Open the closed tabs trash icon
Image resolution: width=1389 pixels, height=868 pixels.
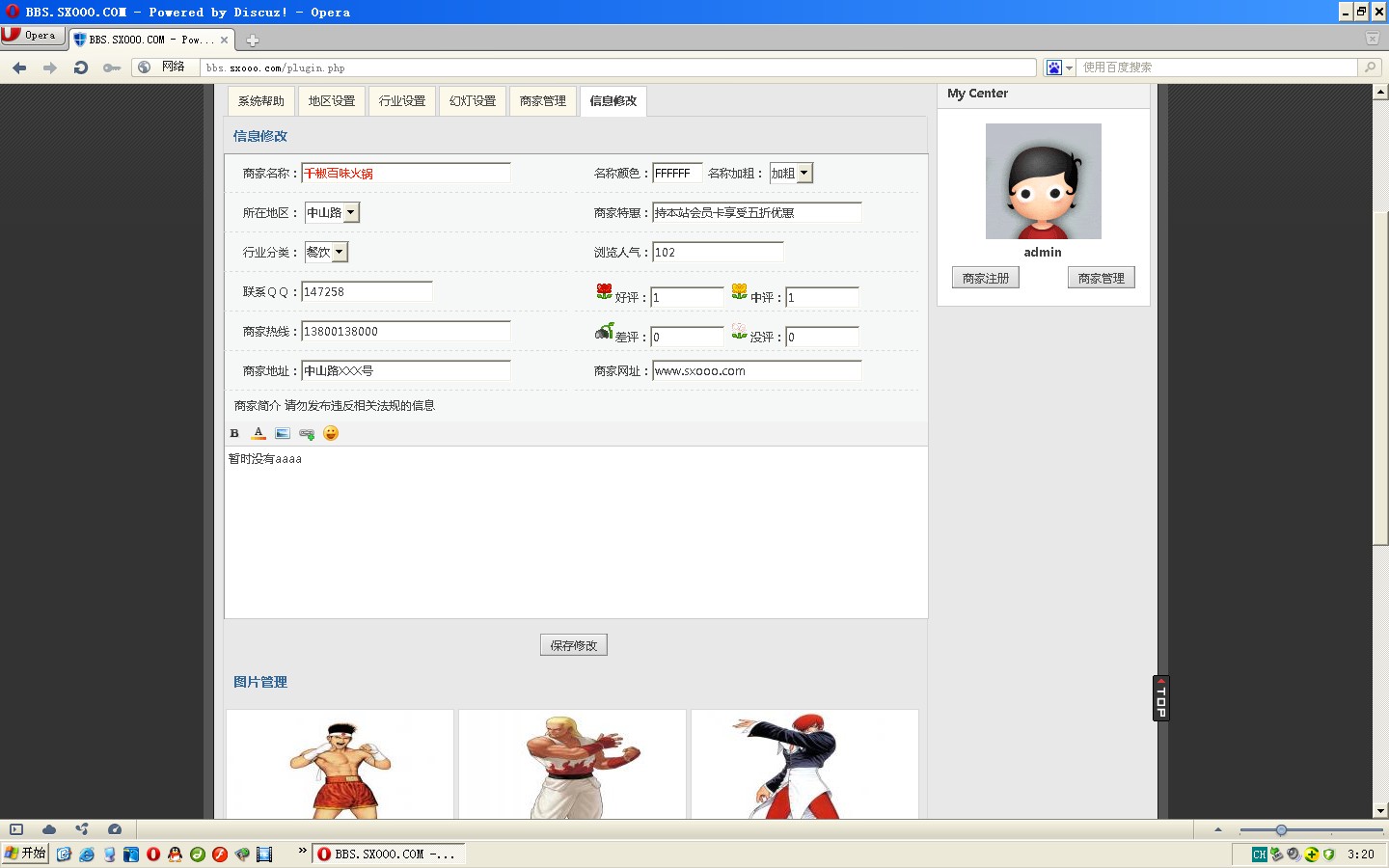1372,39
